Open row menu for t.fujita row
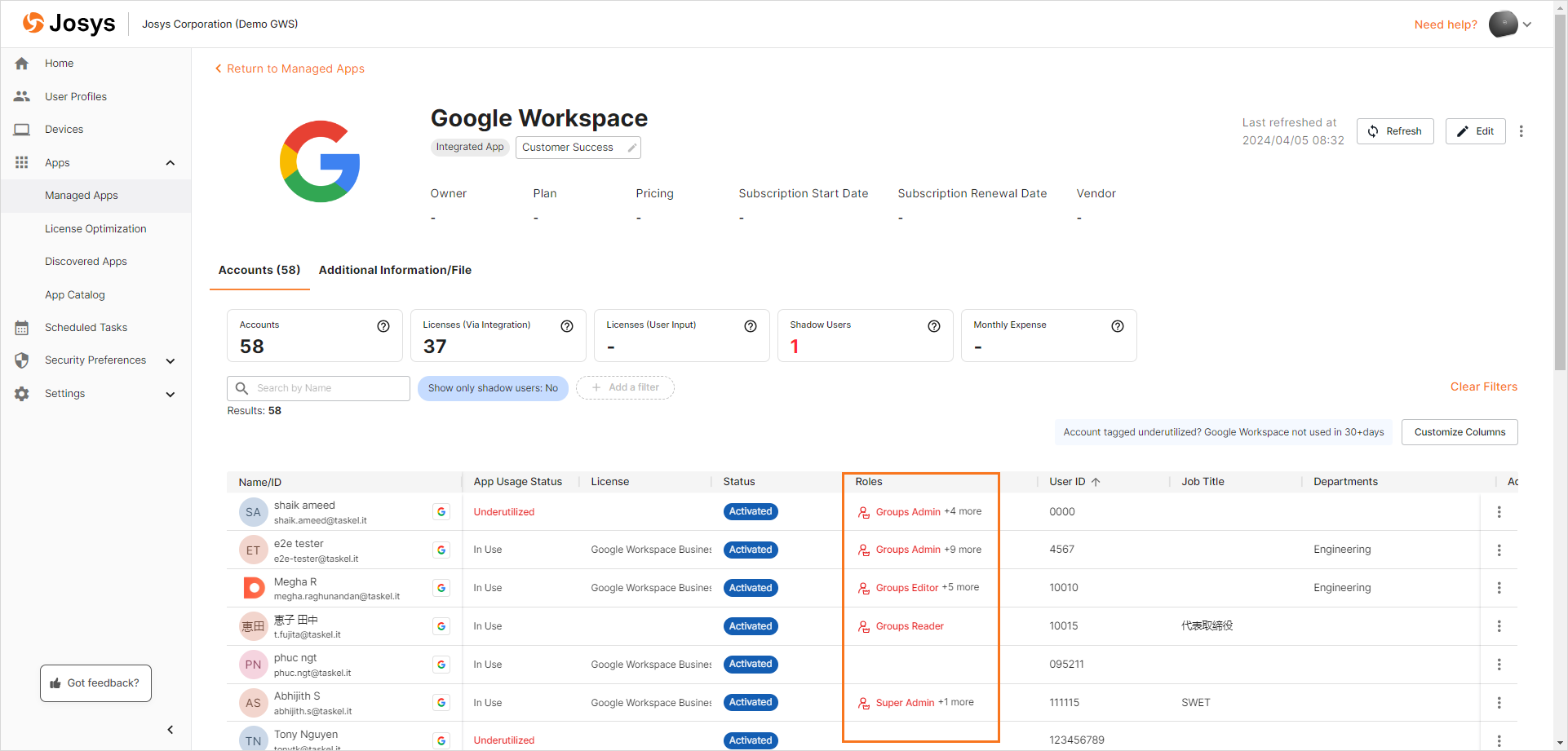 click(1499, 626)
